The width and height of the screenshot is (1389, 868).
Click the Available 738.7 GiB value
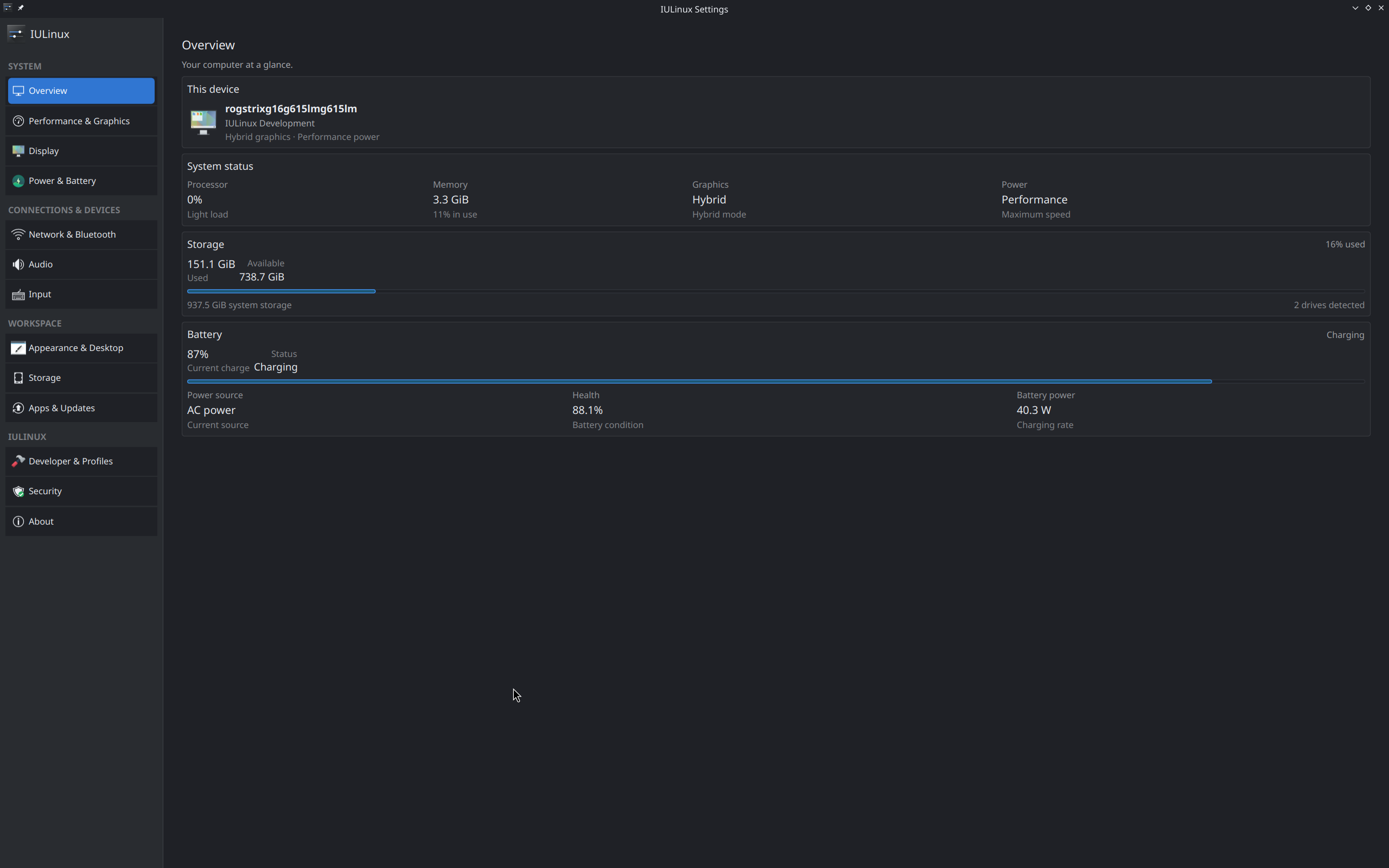coord(262,277)
